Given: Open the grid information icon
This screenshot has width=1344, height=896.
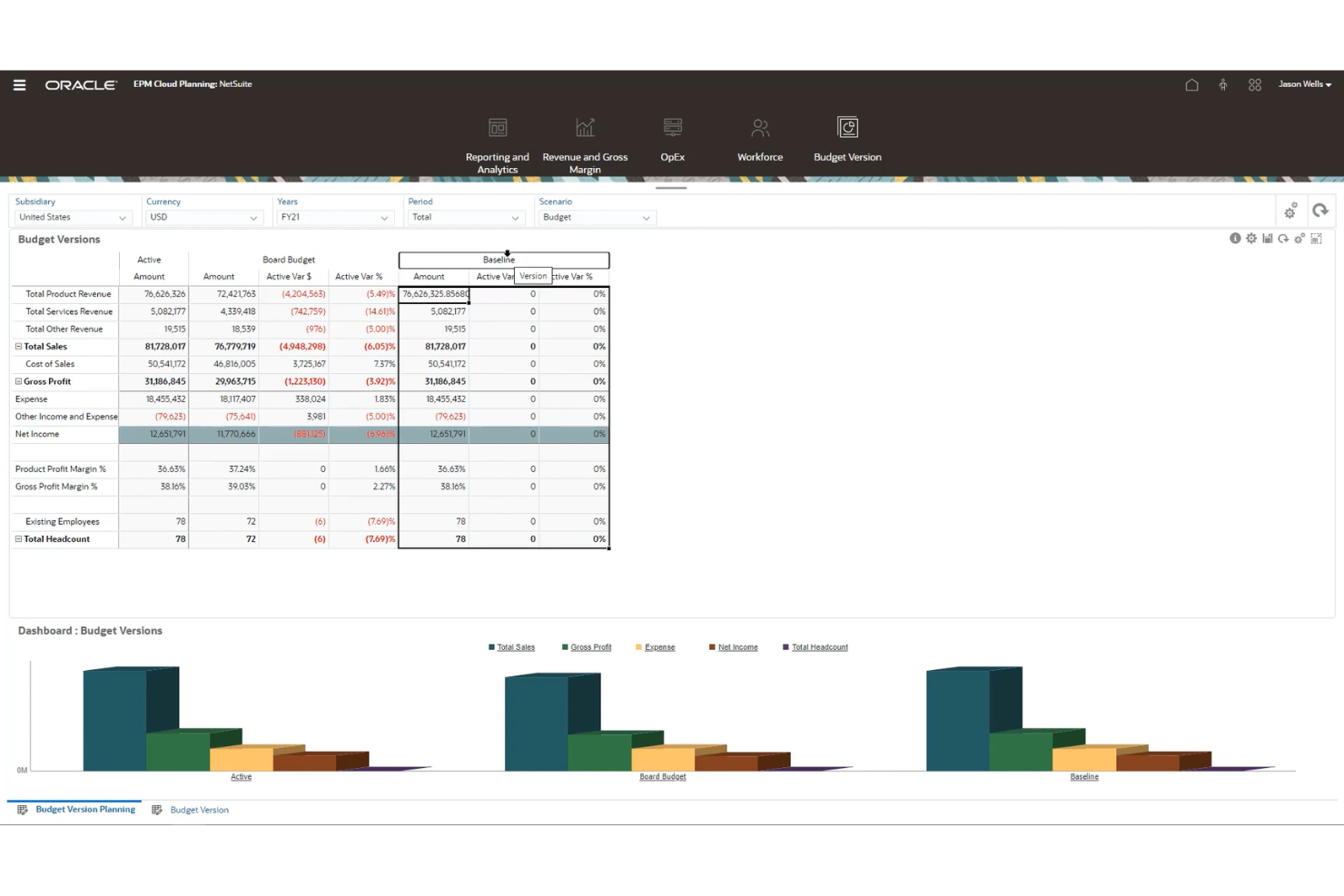Looking at the screenshot, I should 1235,238.
